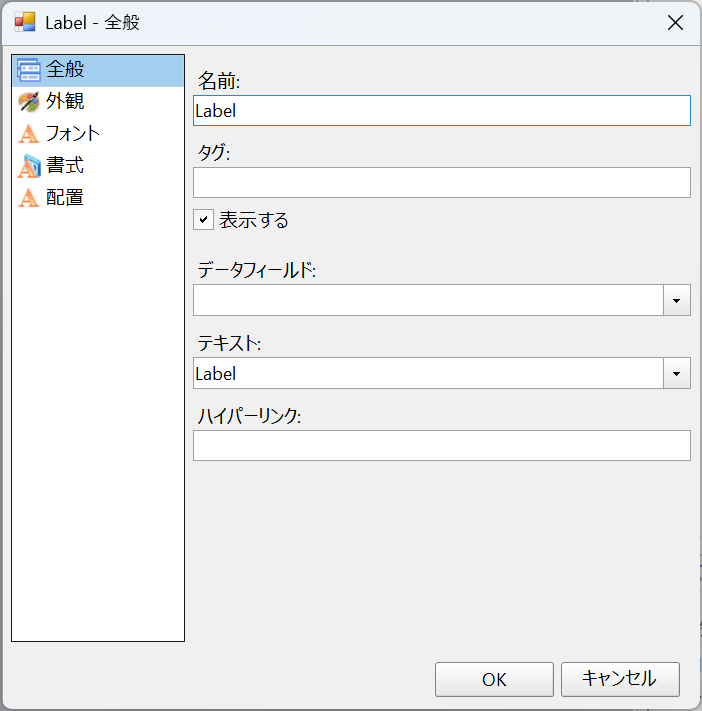Click the キャンセル button
This screenshot has height=711, width=702.
(620, 679)
